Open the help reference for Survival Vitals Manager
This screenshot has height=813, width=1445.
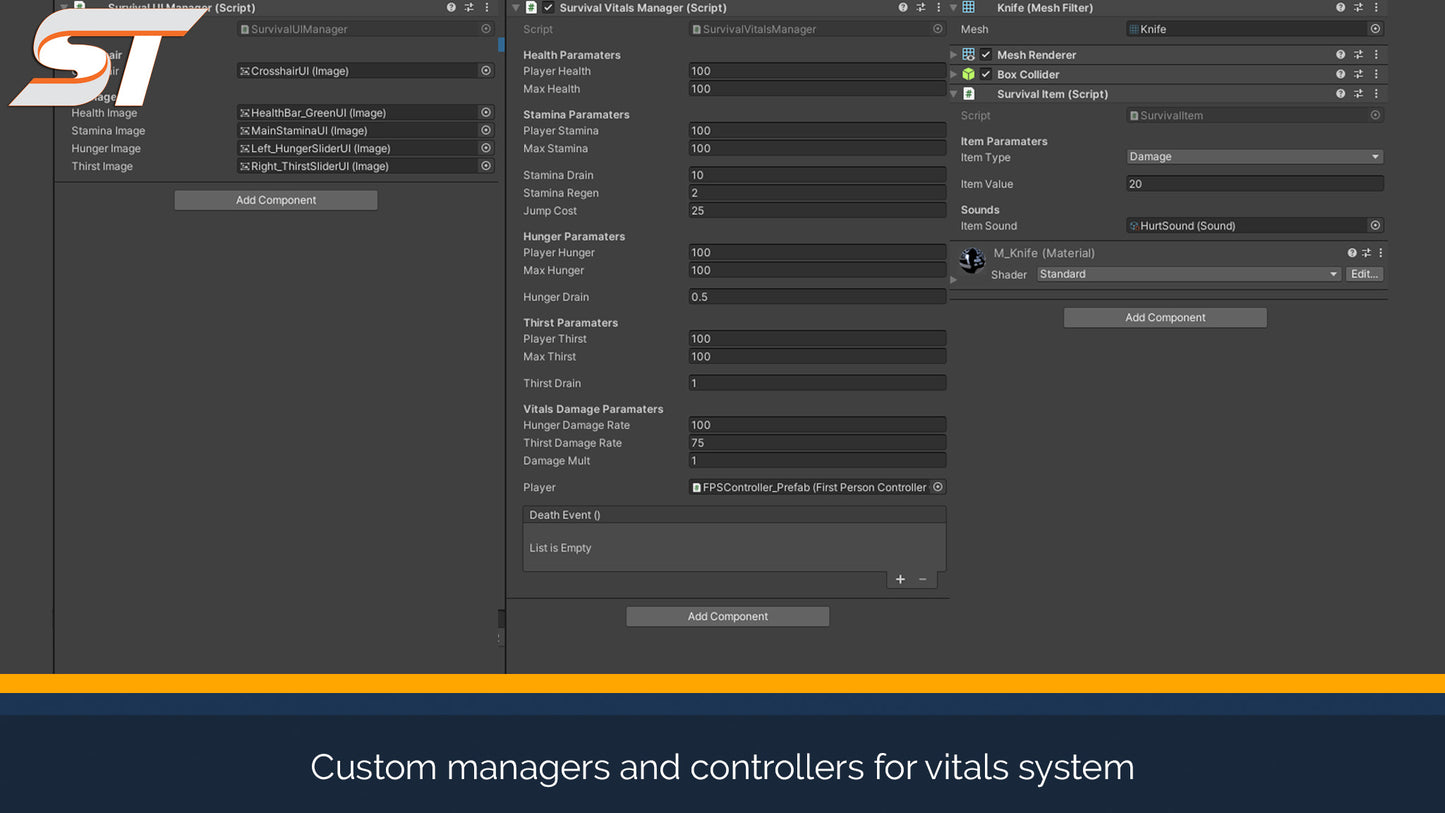903,7
